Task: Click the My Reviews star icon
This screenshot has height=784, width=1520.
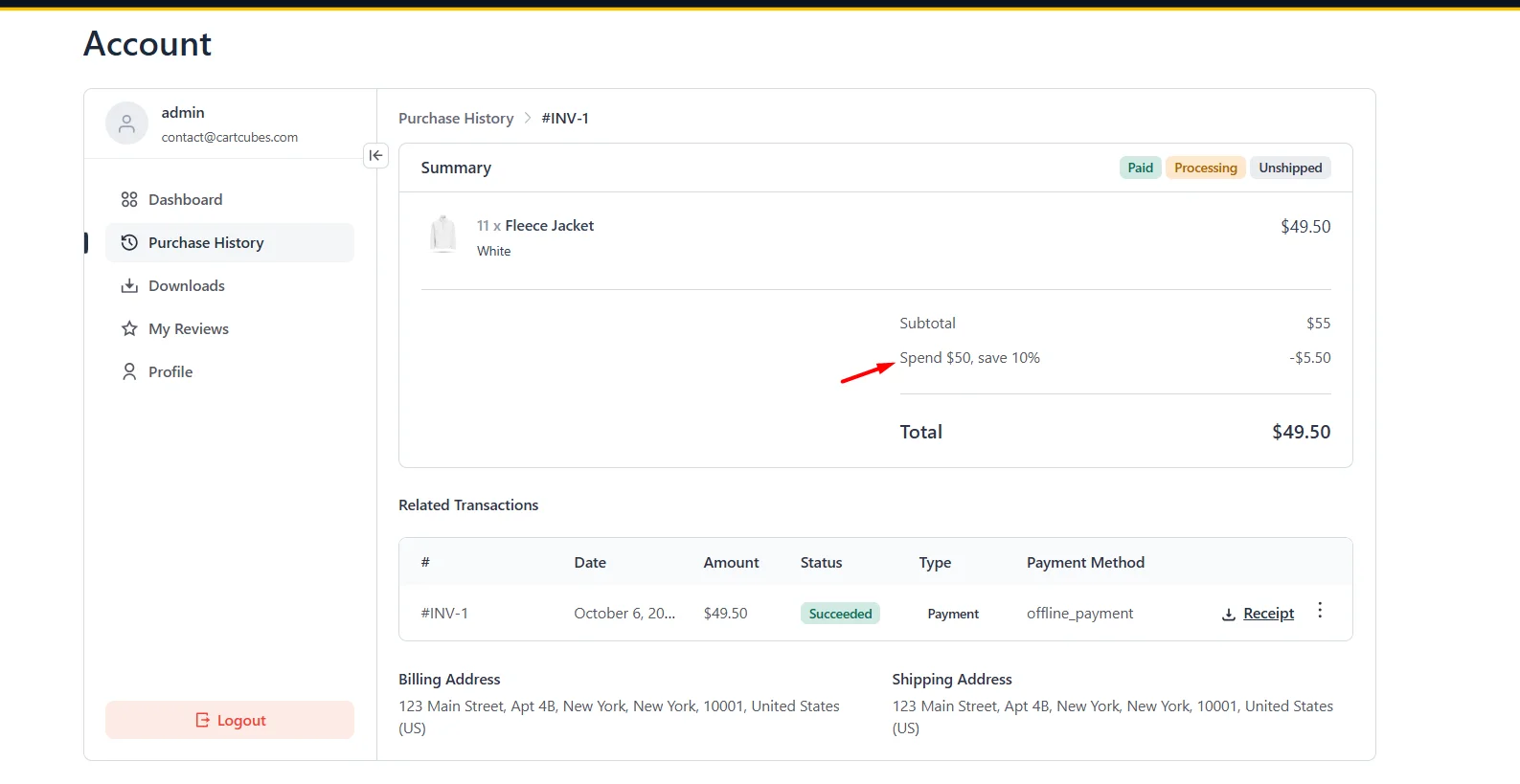Action: (x=129, y=328)
